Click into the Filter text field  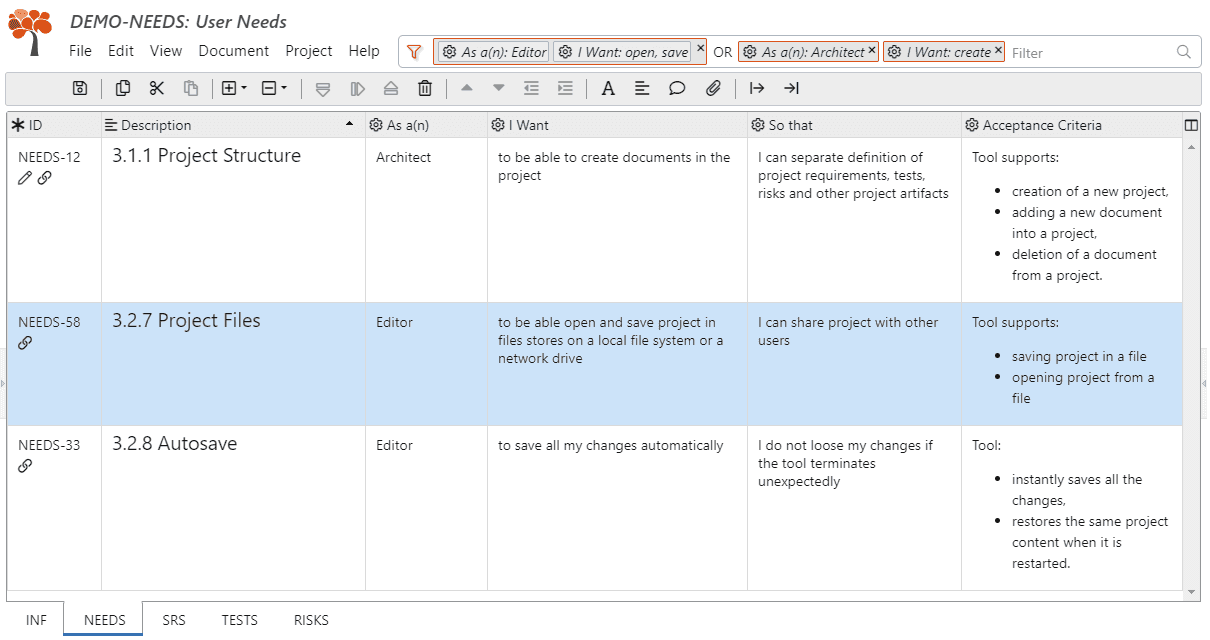coord(1090,53)
